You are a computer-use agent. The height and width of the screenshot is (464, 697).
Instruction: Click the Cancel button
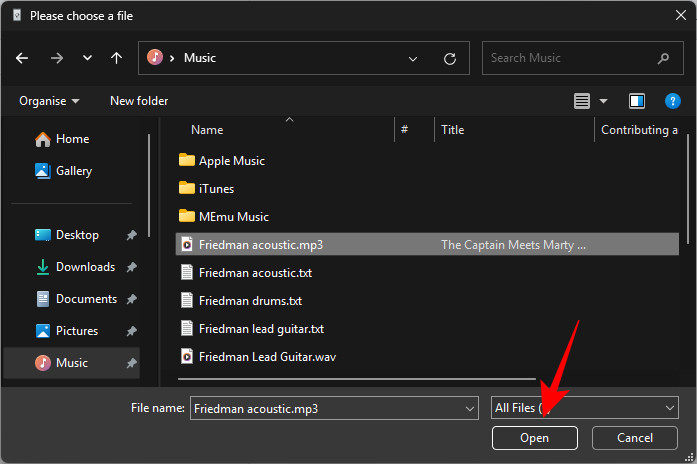[x=634, y=438]
